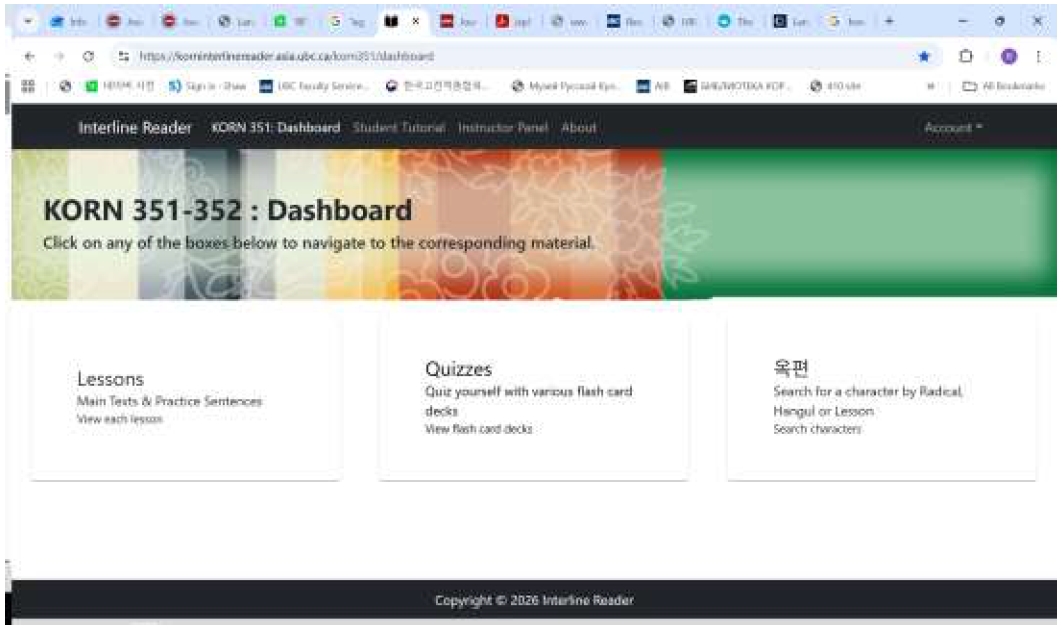
Task: Open the About page in navbar
Action: pyautogui.click(x=579, y=128)
